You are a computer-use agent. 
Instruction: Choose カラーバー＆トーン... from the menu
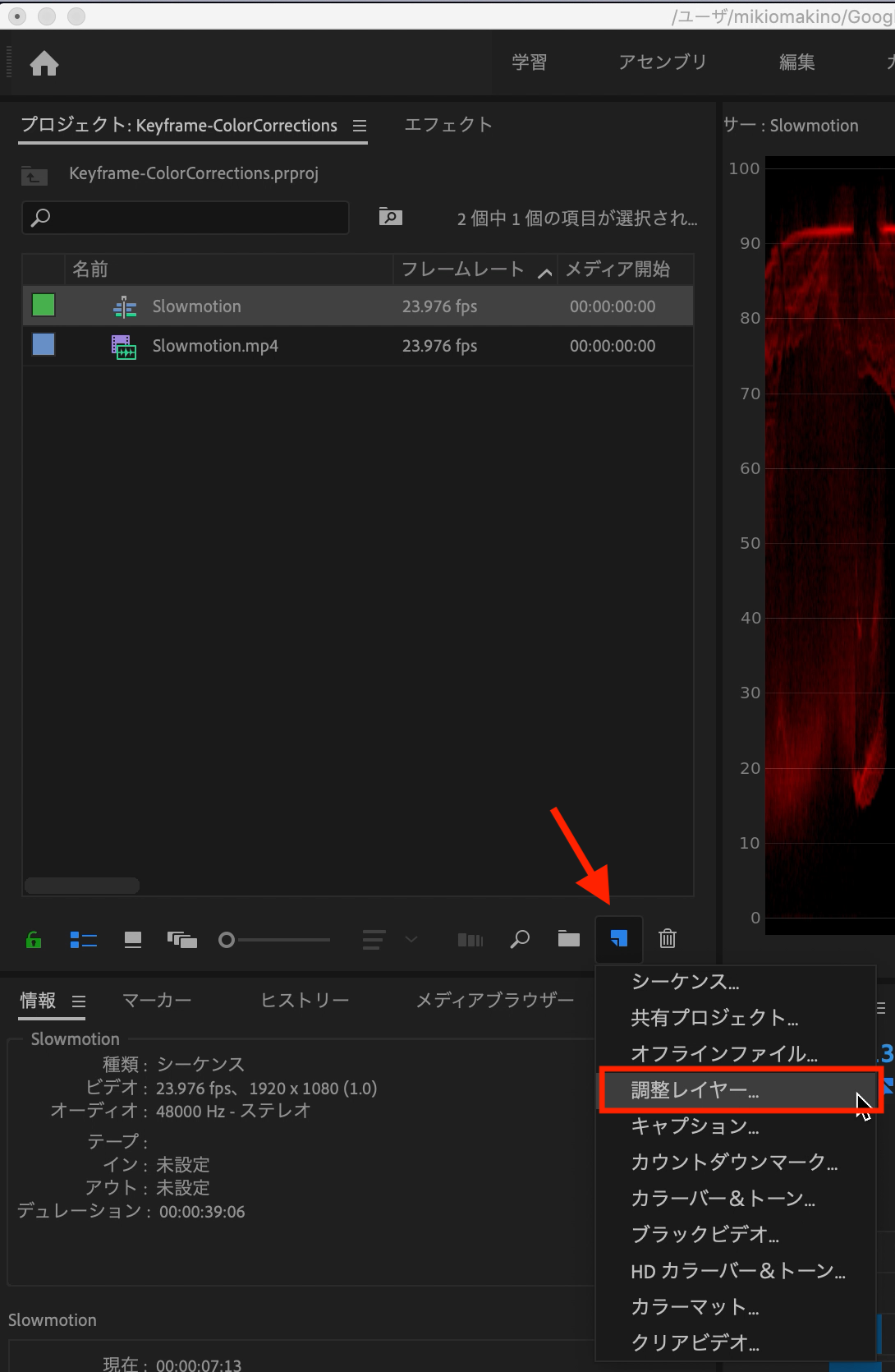736,1199
